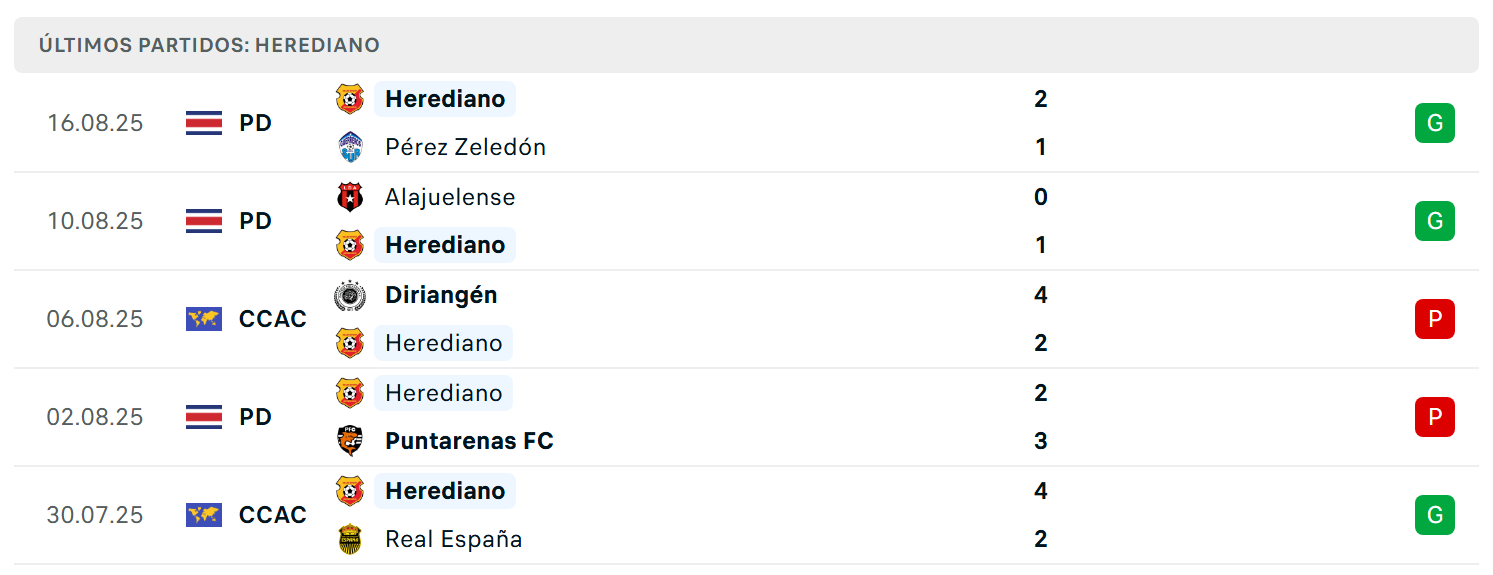Click the Herediano crest in the 30.07.25 match
The height and width of the screenshot is (575, 1493).
point(349,491)
